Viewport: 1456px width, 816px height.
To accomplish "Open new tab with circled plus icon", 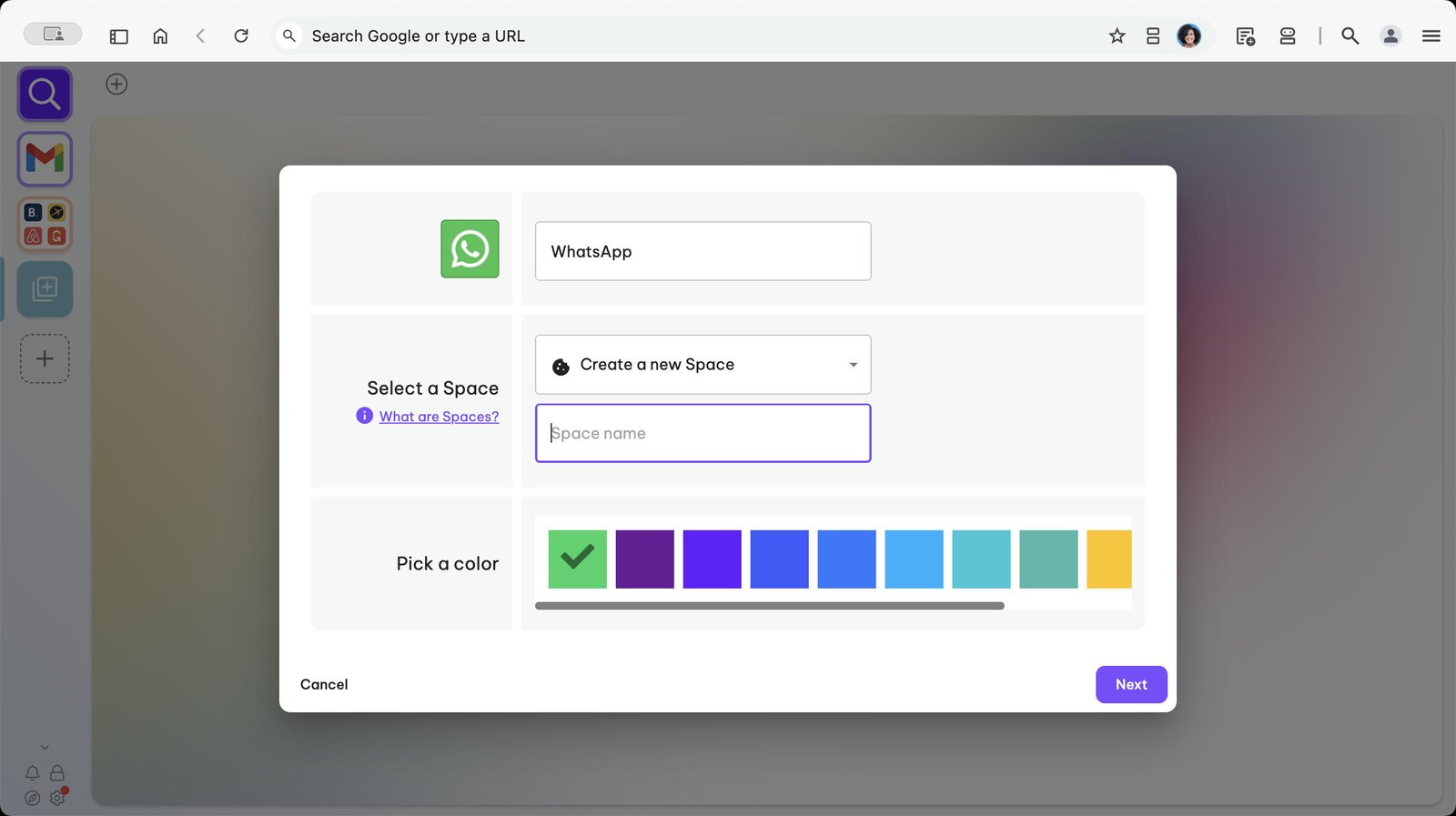I will pyautogui.click(x=116, y=85).
